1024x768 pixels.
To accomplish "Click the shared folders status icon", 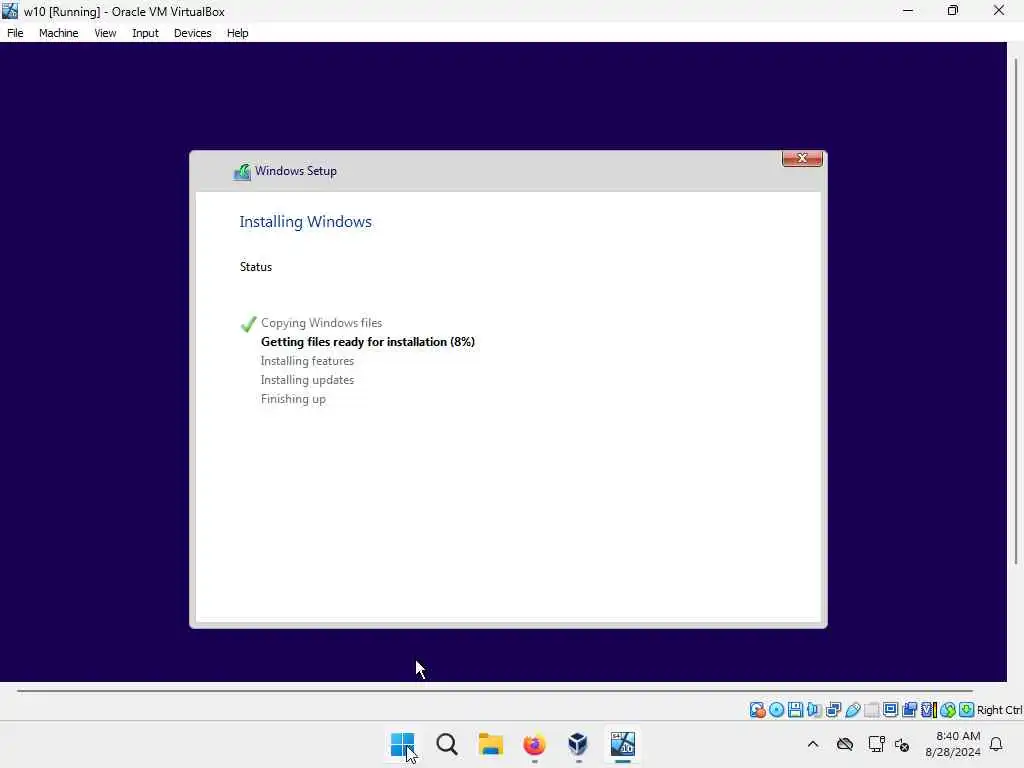I will pos(871,710).
